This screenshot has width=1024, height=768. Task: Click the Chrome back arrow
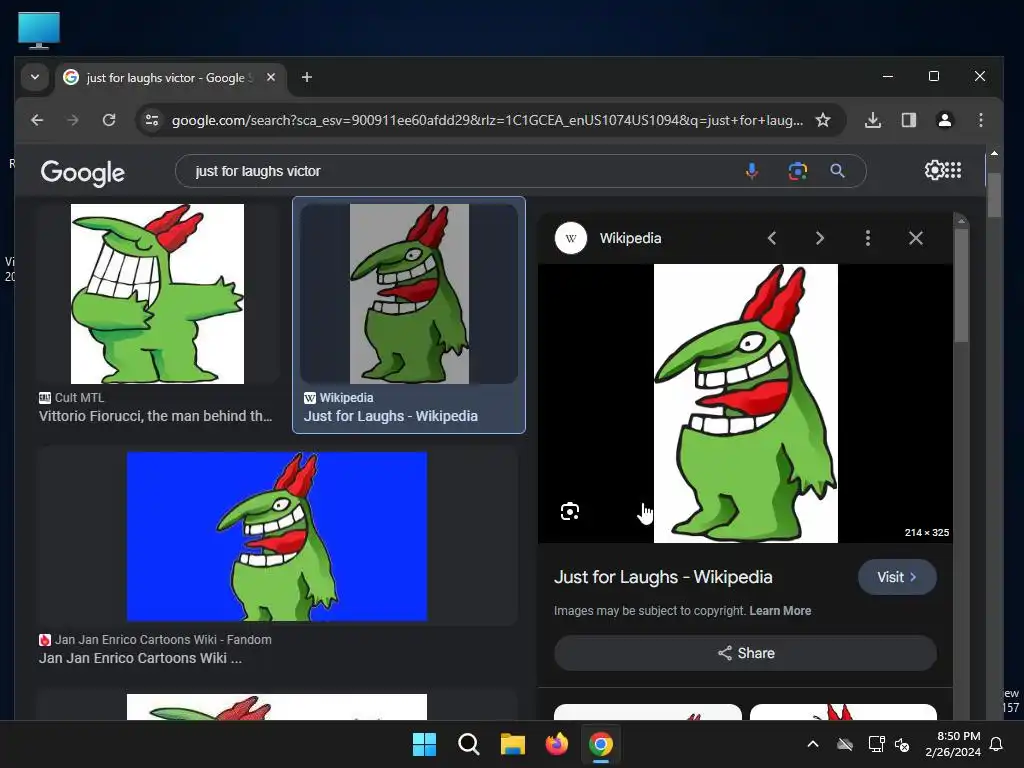37,120
